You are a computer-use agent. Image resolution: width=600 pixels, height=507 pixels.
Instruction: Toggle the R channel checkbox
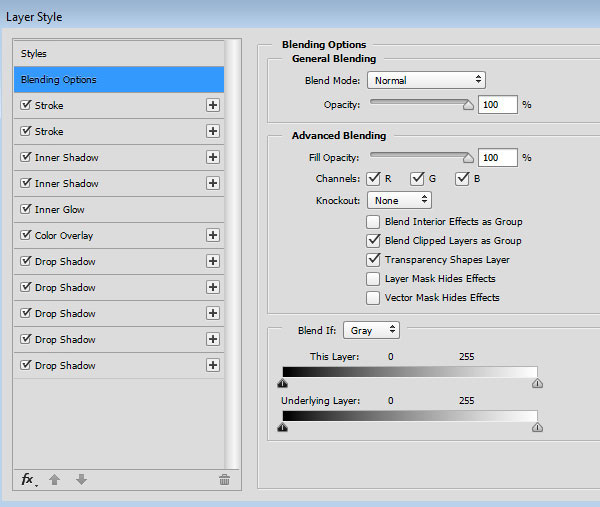coord(373,178)
